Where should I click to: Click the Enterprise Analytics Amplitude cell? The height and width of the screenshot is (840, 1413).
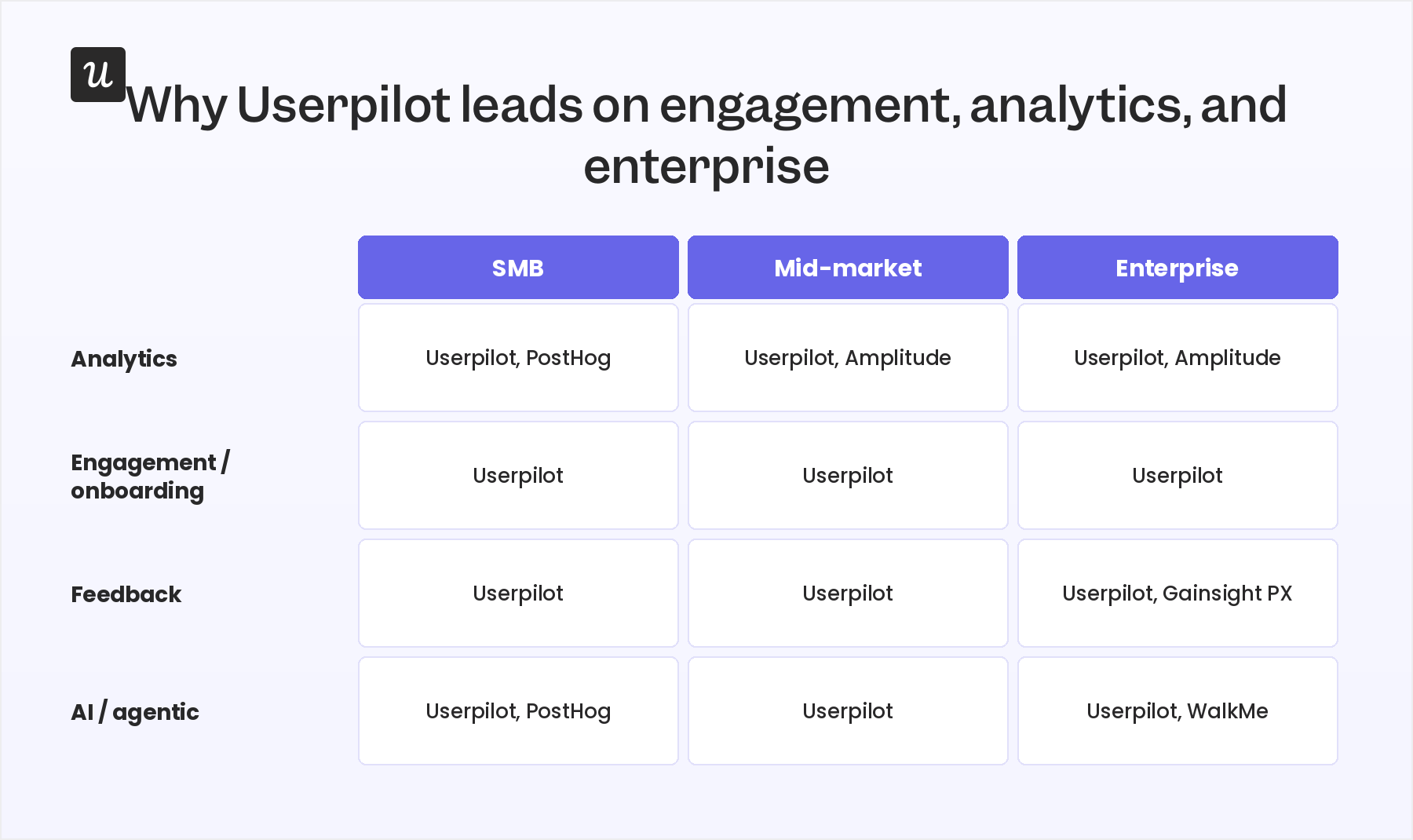(1177, 358)
